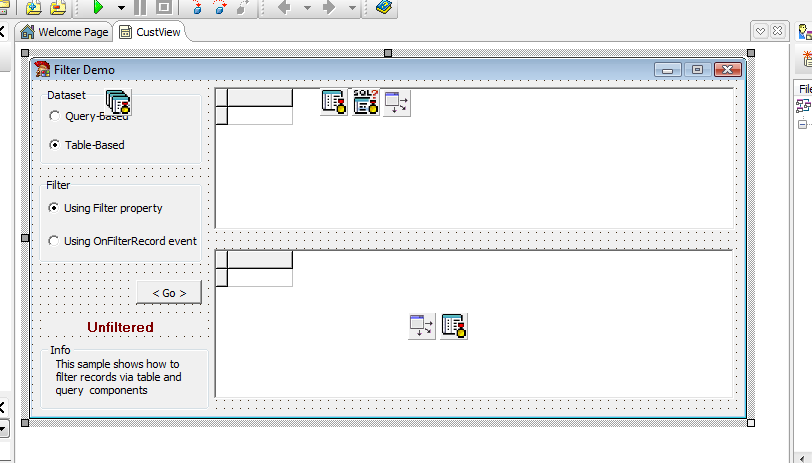Click the Pause toolbar icon
Viewport: 812px width, 463px height.
click(140, 7)
